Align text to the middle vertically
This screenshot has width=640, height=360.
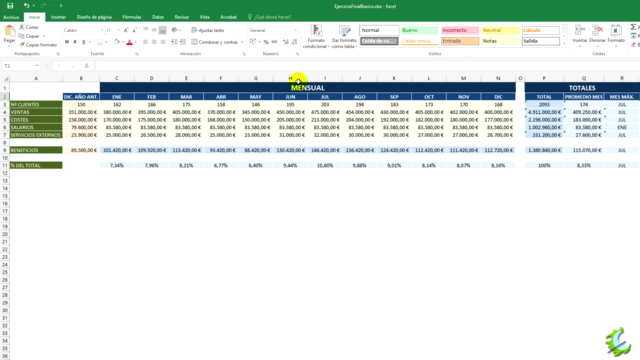coord(154,30)
